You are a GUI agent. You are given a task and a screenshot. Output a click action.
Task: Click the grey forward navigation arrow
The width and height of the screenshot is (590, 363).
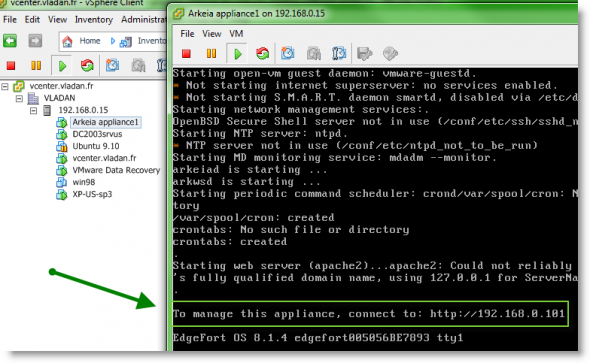[x=35, y=41]
